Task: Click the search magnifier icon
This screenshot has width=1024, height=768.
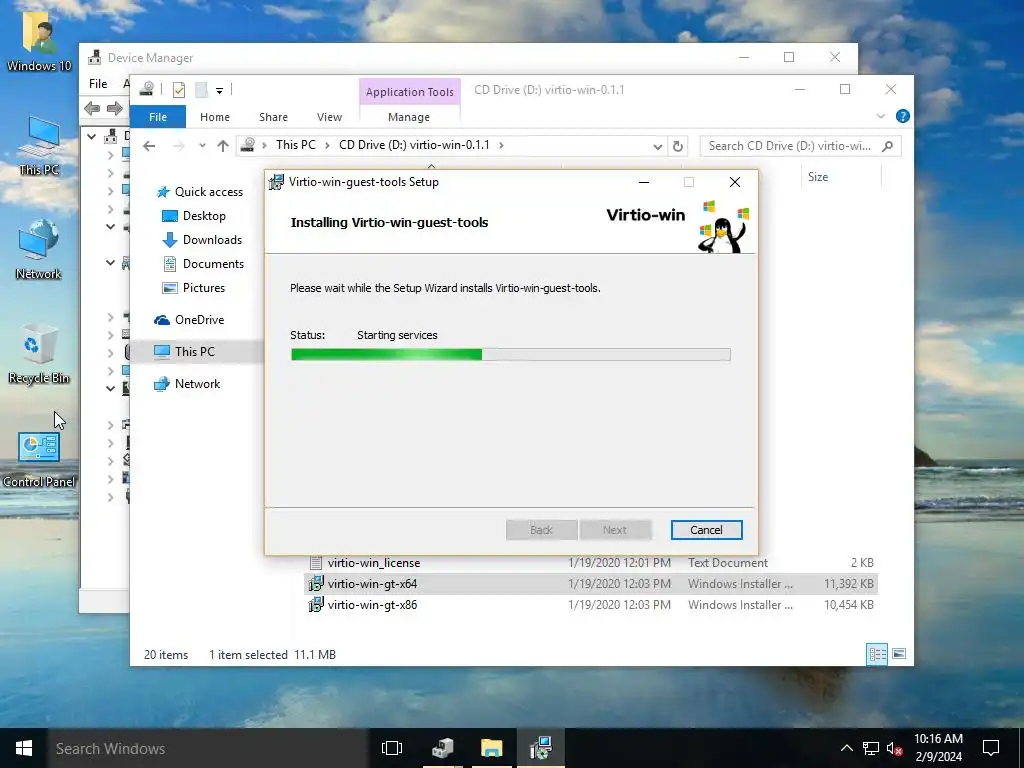Action: tap(888, 146)
